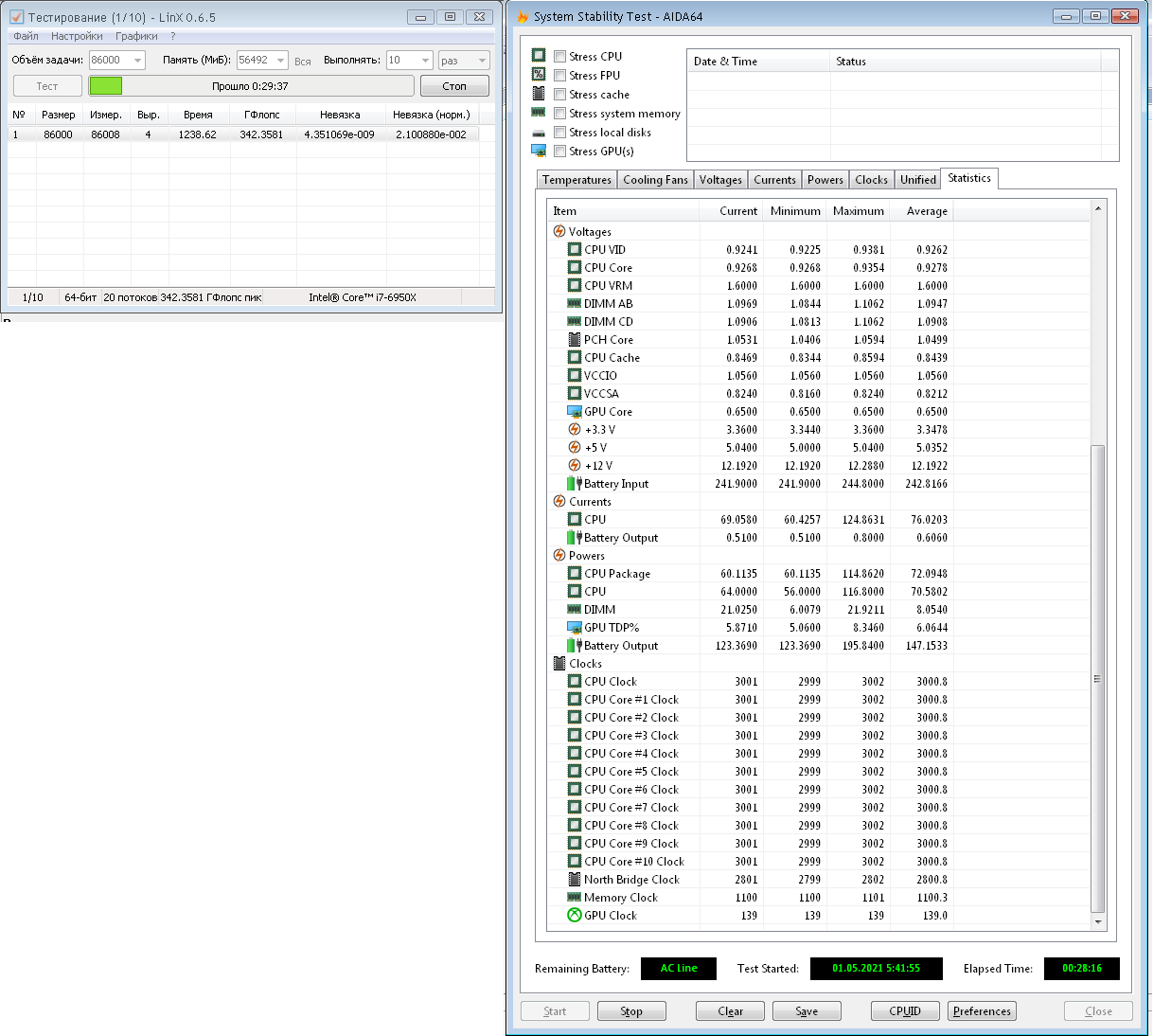Enable the Stress GPU(s) checkbox
This screenshot has height=1036, width=1153.
pyautogui.click(x=560, y=151)
